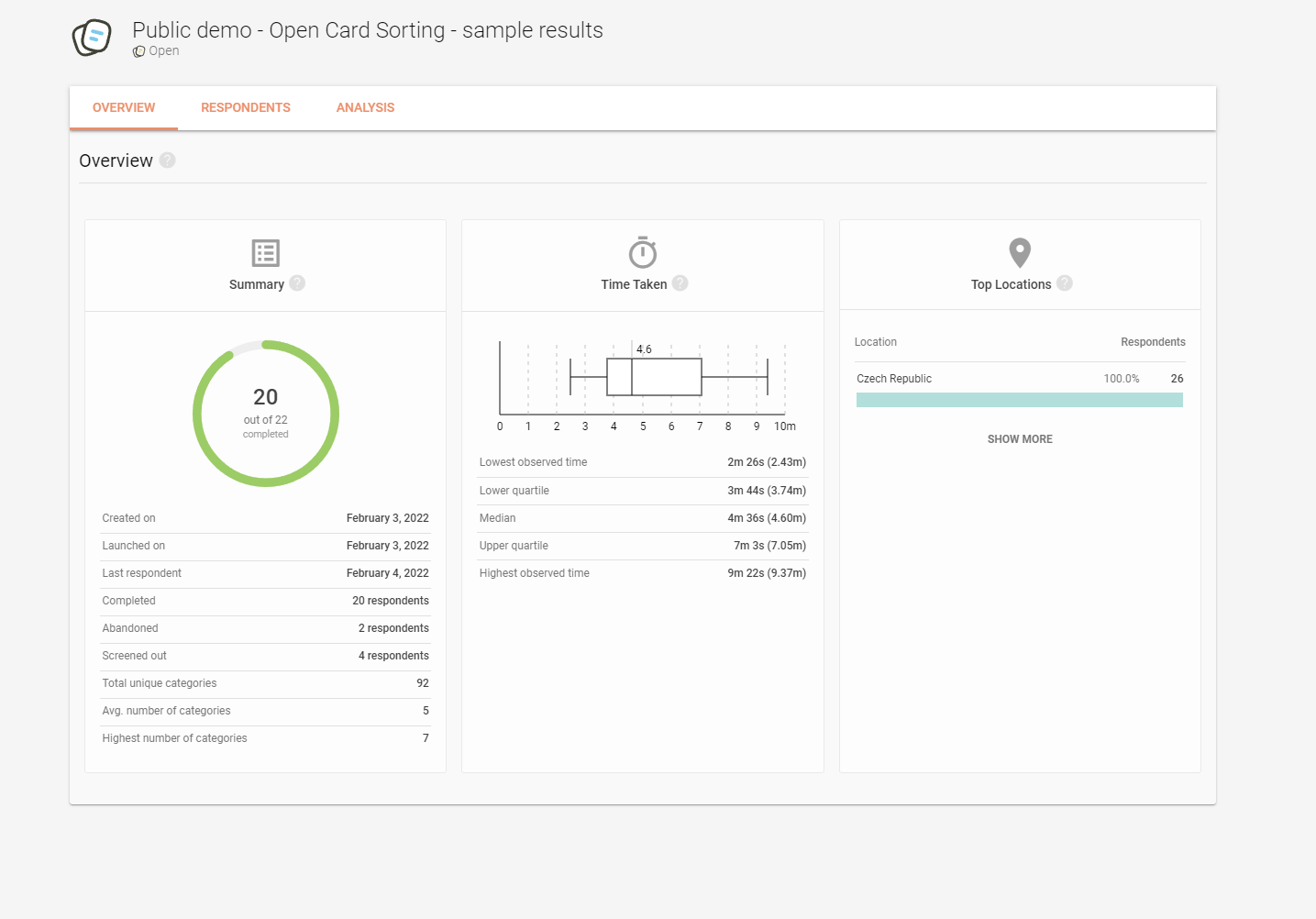
Task: Expand locations with Show More
Action: pos(1020,439)
